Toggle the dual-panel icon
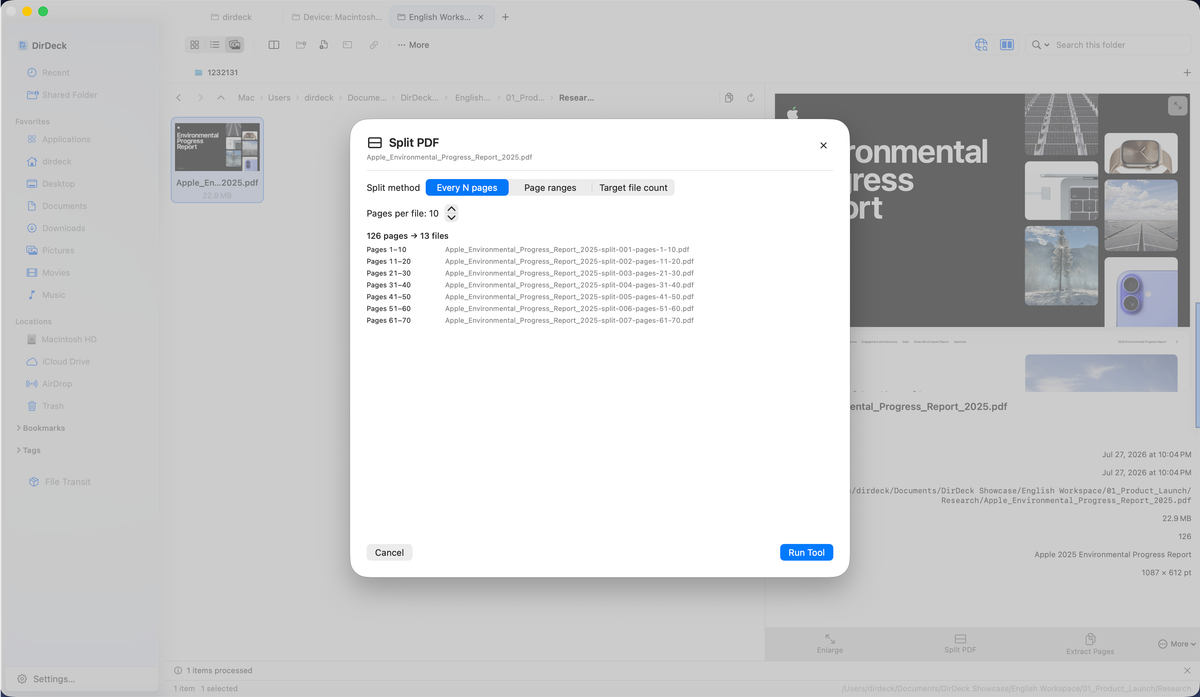The height and width of the screenshot is (697, 1200). (1007, 45)
